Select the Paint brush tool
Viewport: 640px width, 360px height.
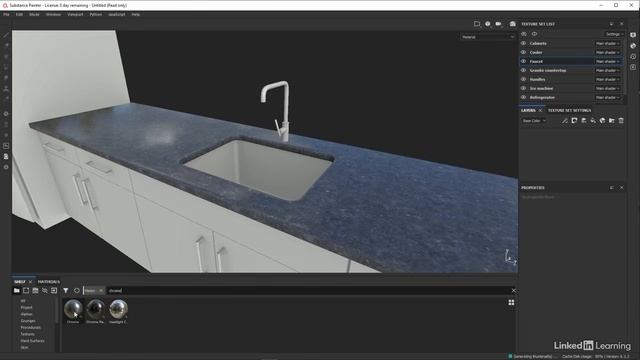click(x=6, y=36)
